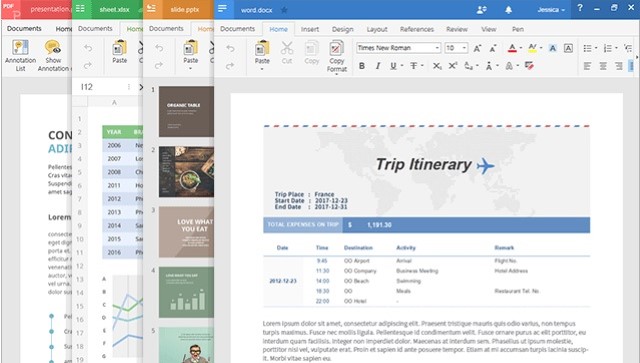This screenshot has width=640, height=363.
Task: Open underline style dropdown arrow
Action: coord(402,66)
